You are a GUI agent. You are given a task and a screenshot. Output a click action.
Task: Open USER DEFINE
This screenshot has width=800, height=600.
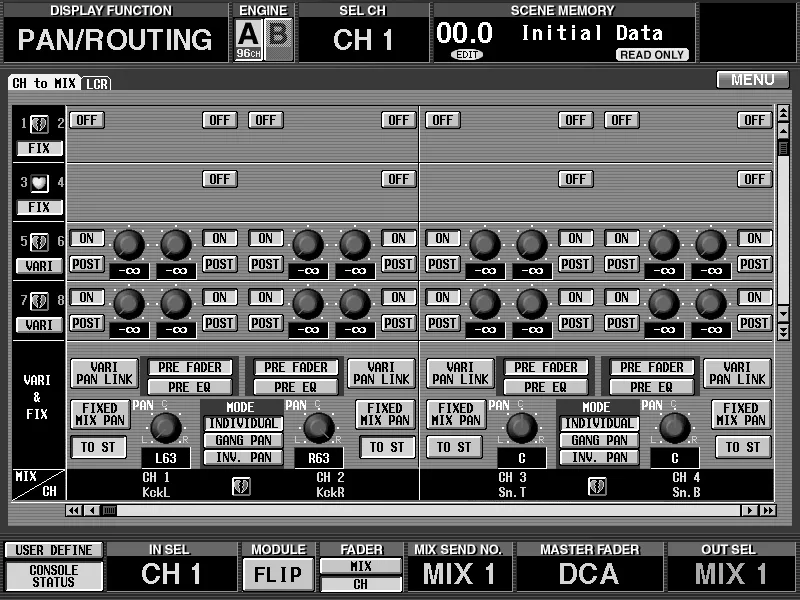click(x=54, y=550)
